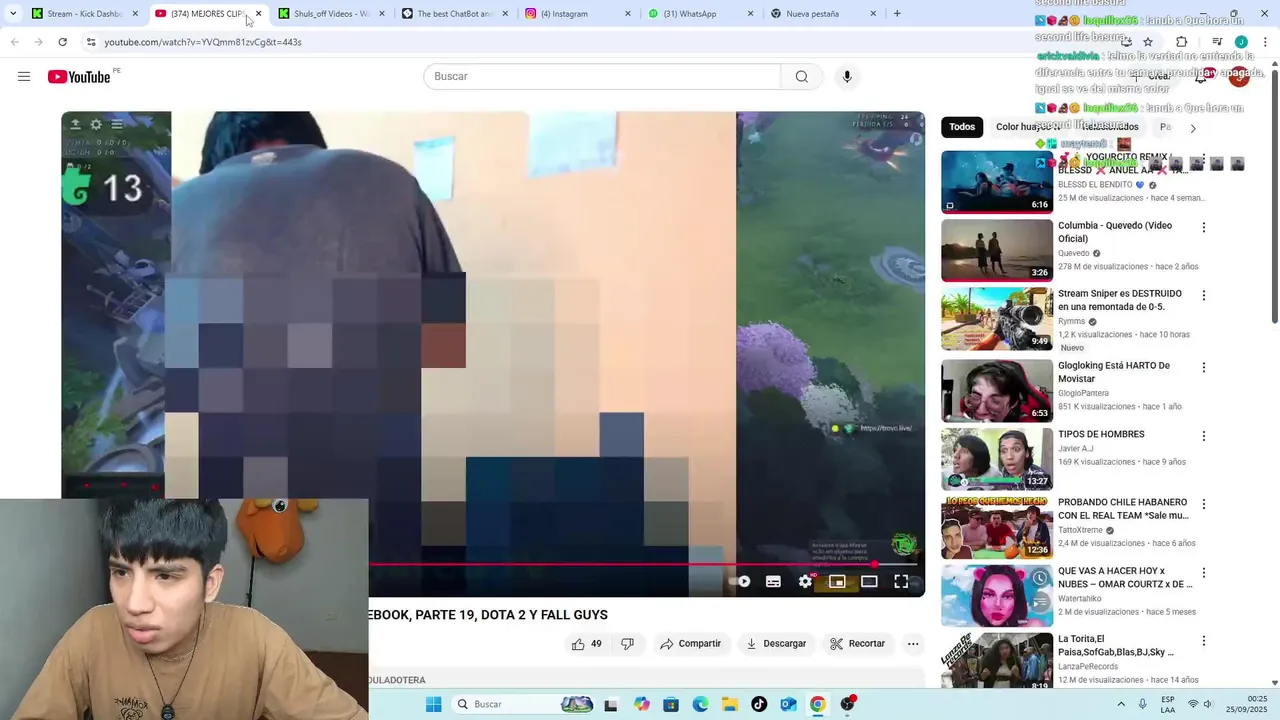
Task: Reload the page with the browser refresh icon
Action: 62,42
